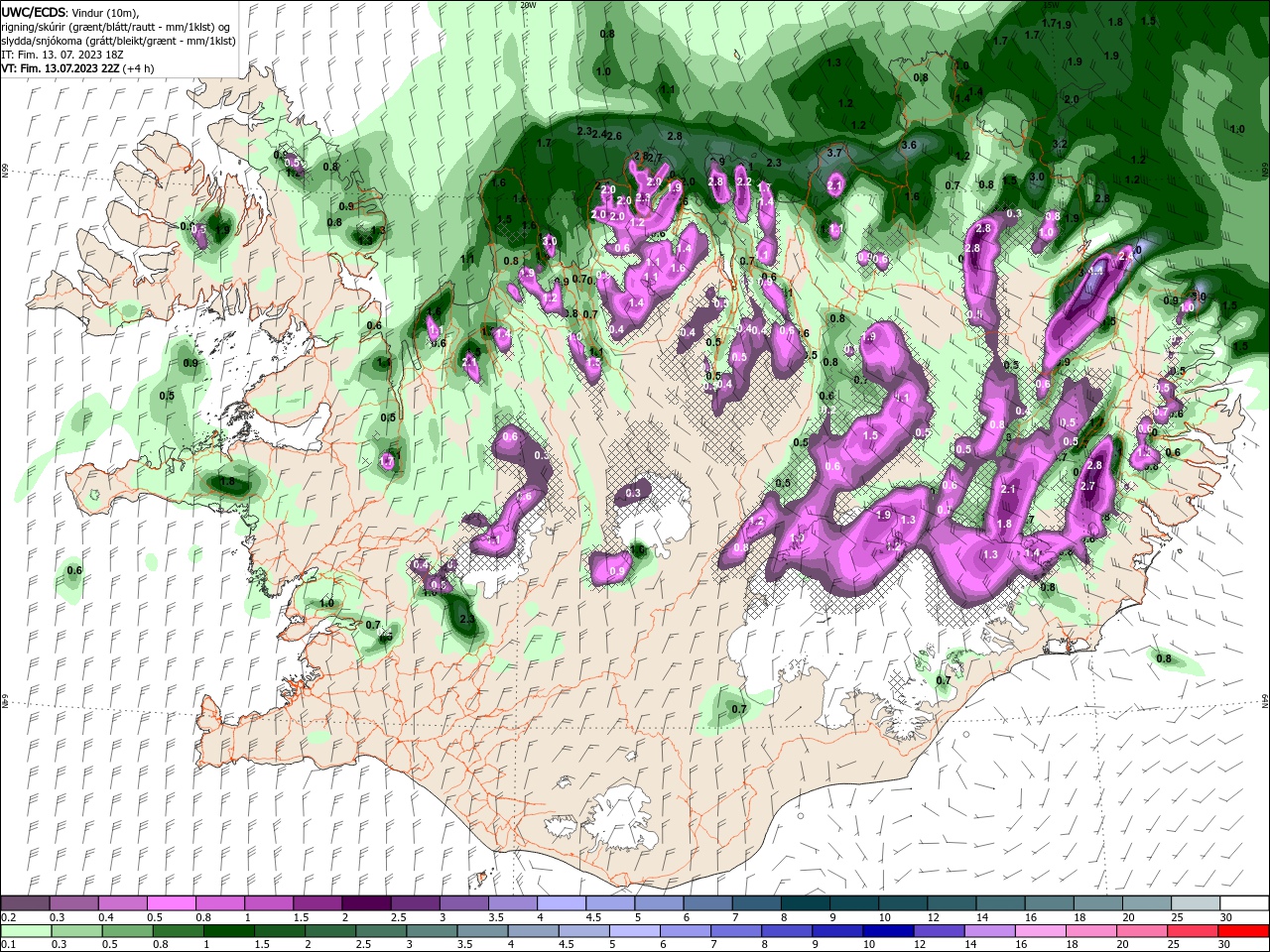Select the violet rain scale swatch labeled 12
This screenshot has width=1270, height=952.
coord(939,931)
